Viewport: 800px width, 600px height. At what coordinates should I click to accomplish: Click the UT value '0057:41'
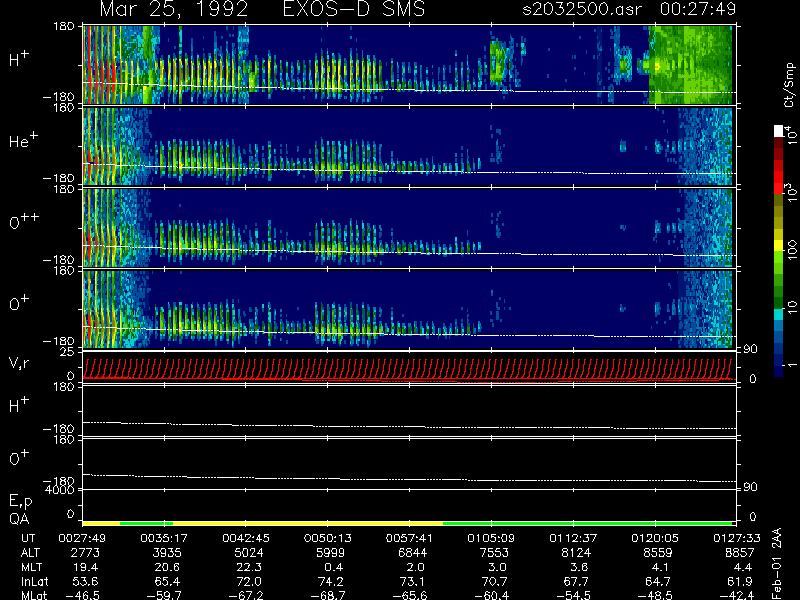pos(409,538)
